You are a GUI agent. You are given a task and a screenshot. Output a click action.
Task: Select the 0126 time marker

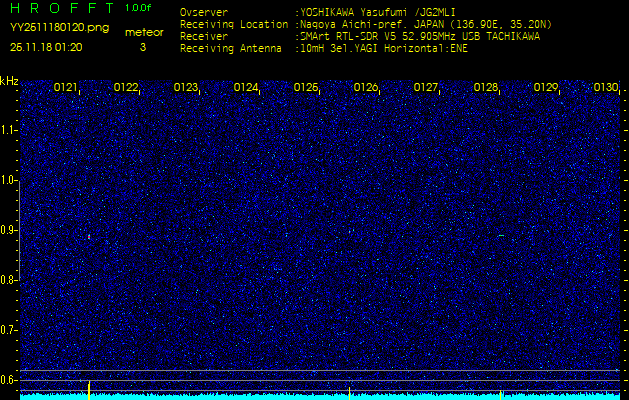click(366, 88)
